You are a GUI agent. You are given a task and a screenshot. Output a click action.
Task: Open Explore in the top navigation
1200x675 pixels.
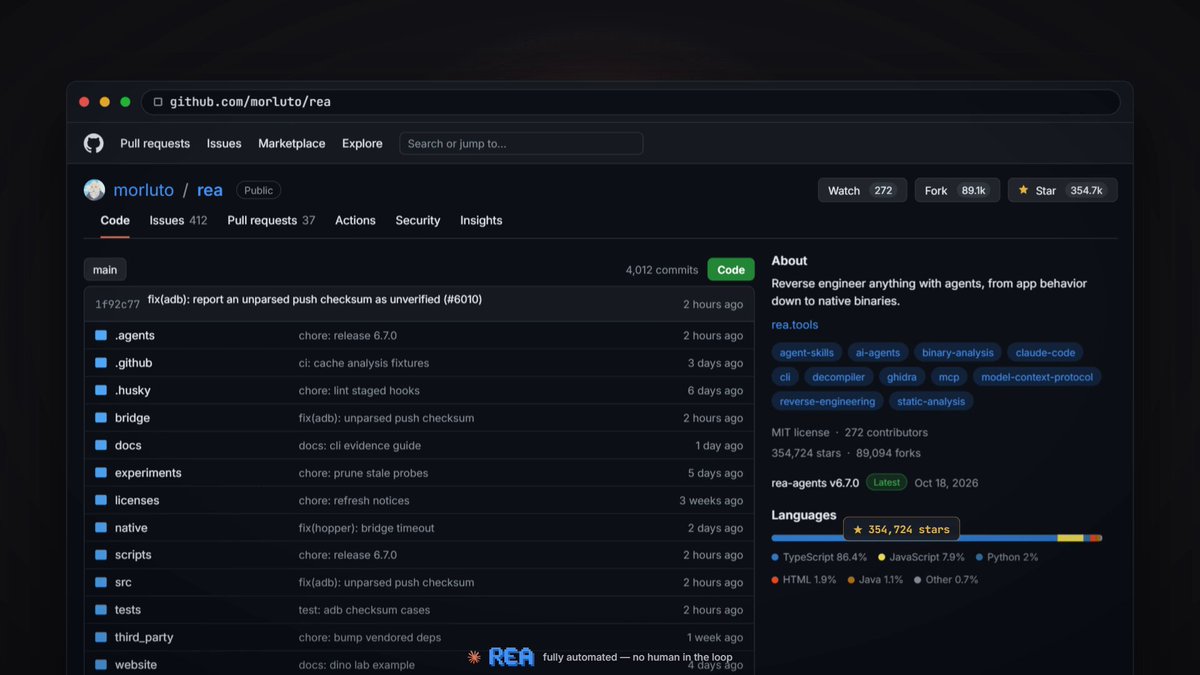(x=362, y=143)
